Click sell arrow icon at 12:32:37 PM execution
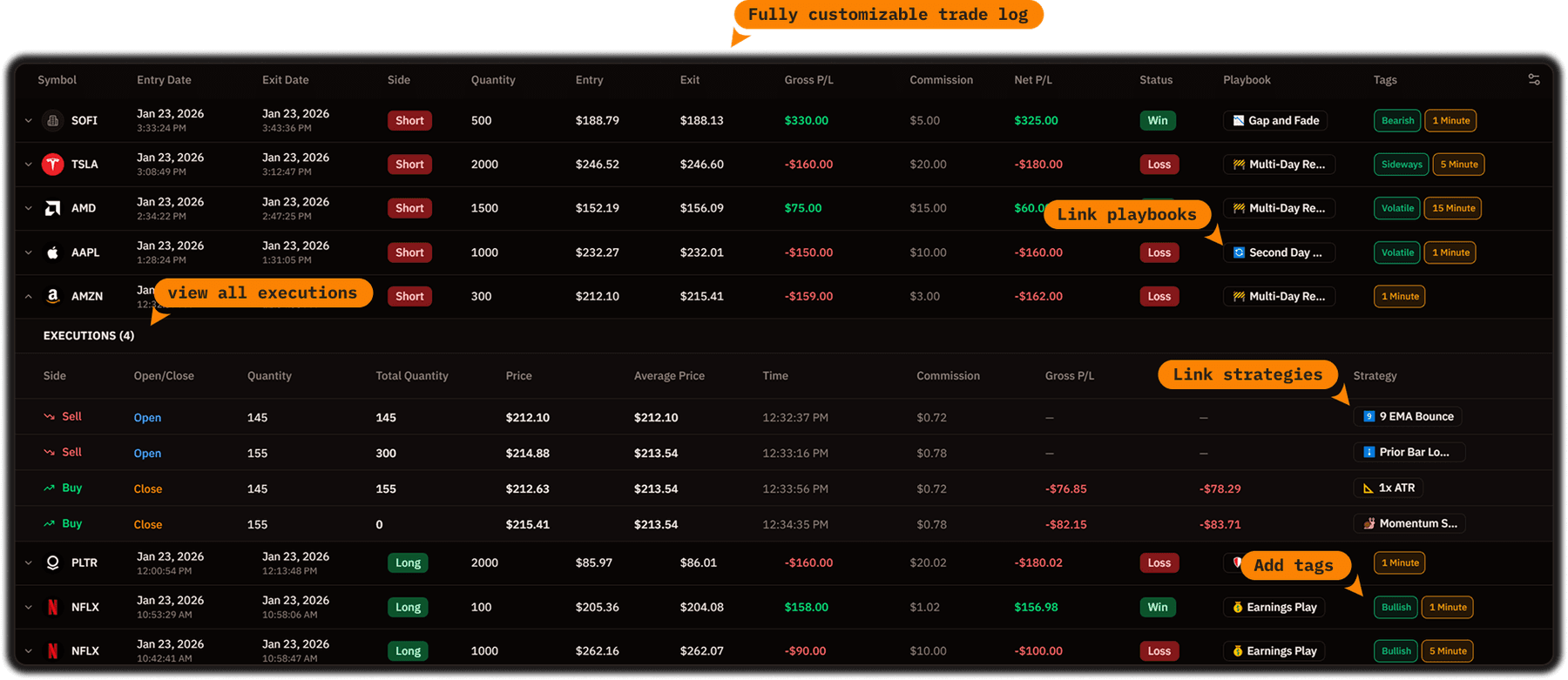 (50, 417)
